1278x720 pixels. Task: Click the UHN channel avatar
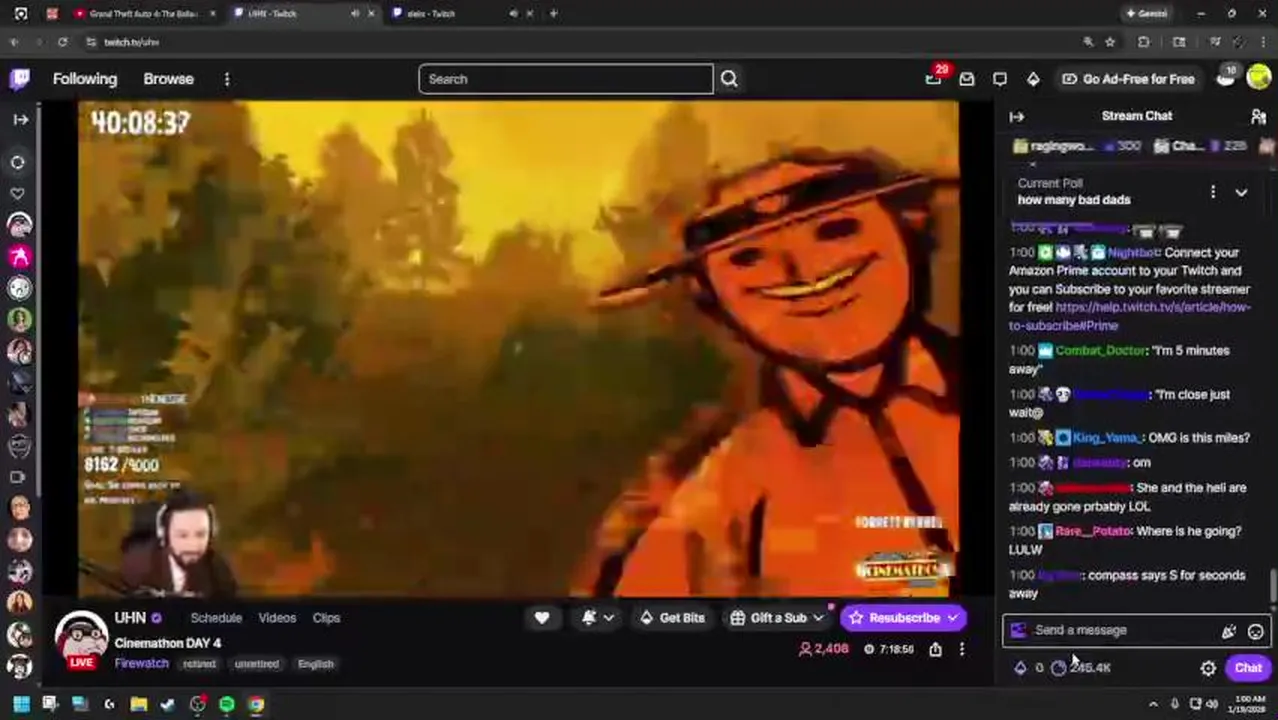tap(81, 638)
